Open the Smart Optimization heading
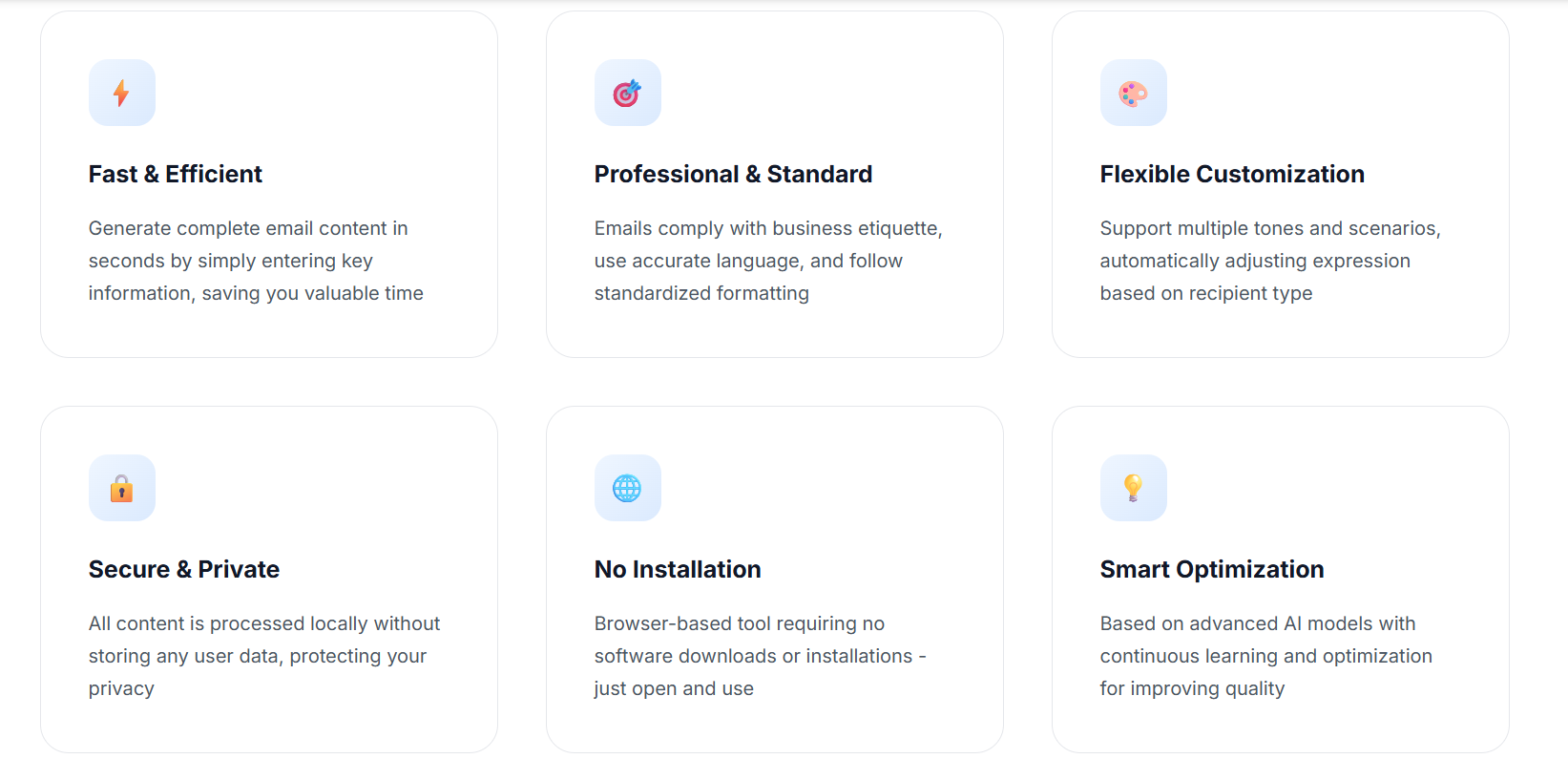Screen dimensions: 1568x759 click(x=1212, y=569)
